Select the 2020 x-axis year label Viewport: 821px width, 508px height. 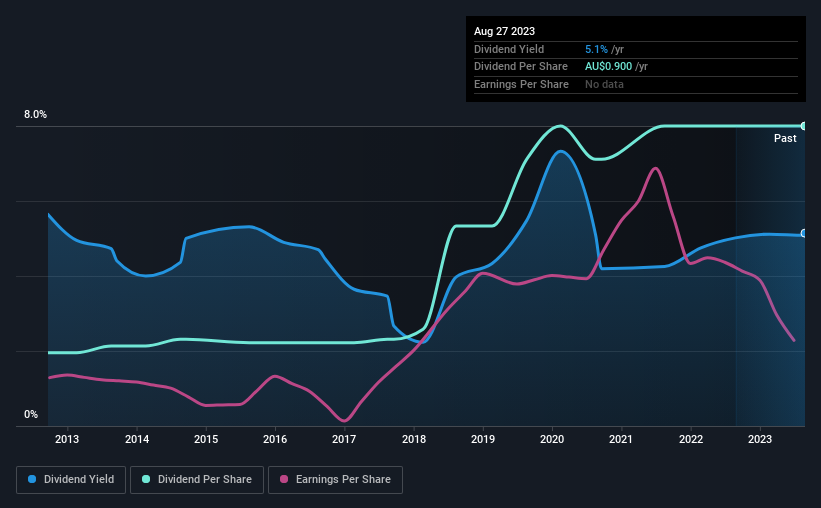tap(552, 439)
